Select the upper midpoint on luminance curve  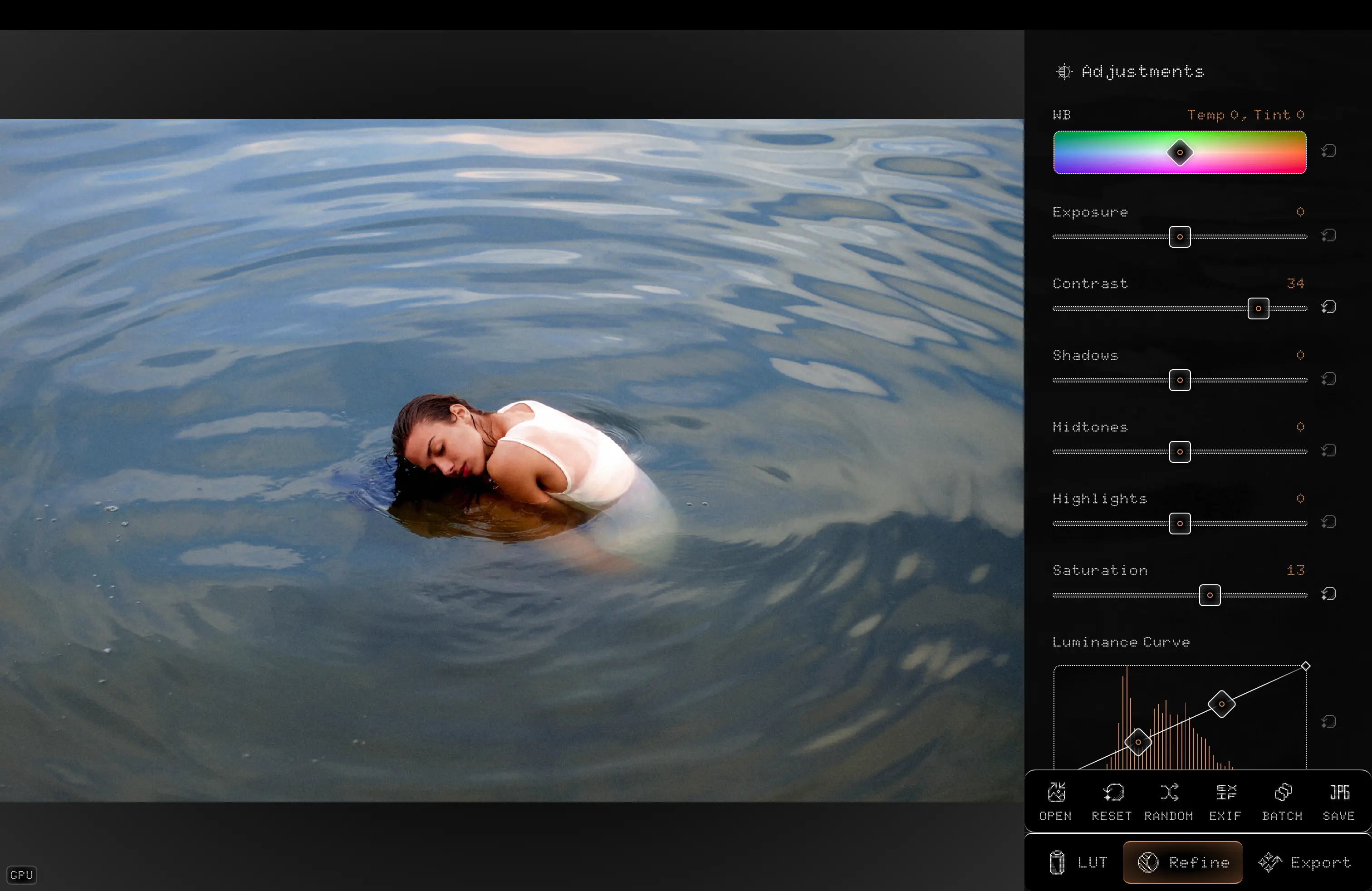(1221, 704)
